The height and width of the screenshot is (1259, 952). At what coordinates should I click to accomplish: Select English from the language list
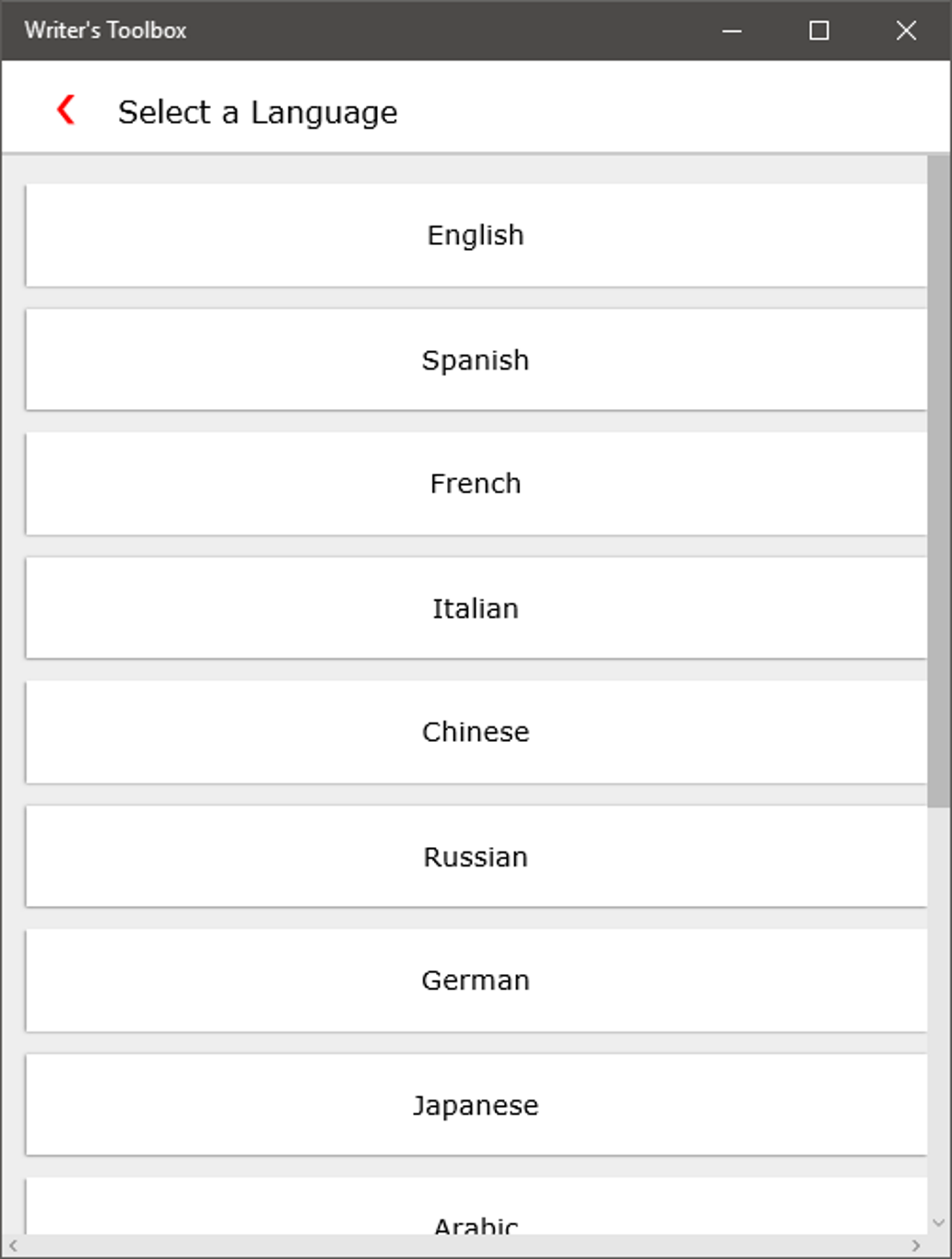(476, 235)
